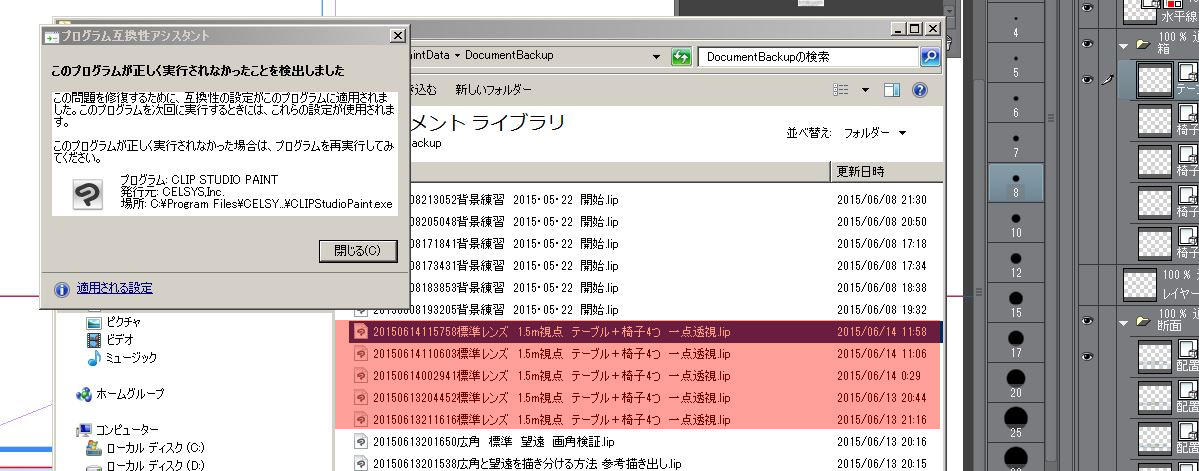Select brush size 17 preset
The width and height of the screenshot is (1199, 471).
[x=1015, y=343]
